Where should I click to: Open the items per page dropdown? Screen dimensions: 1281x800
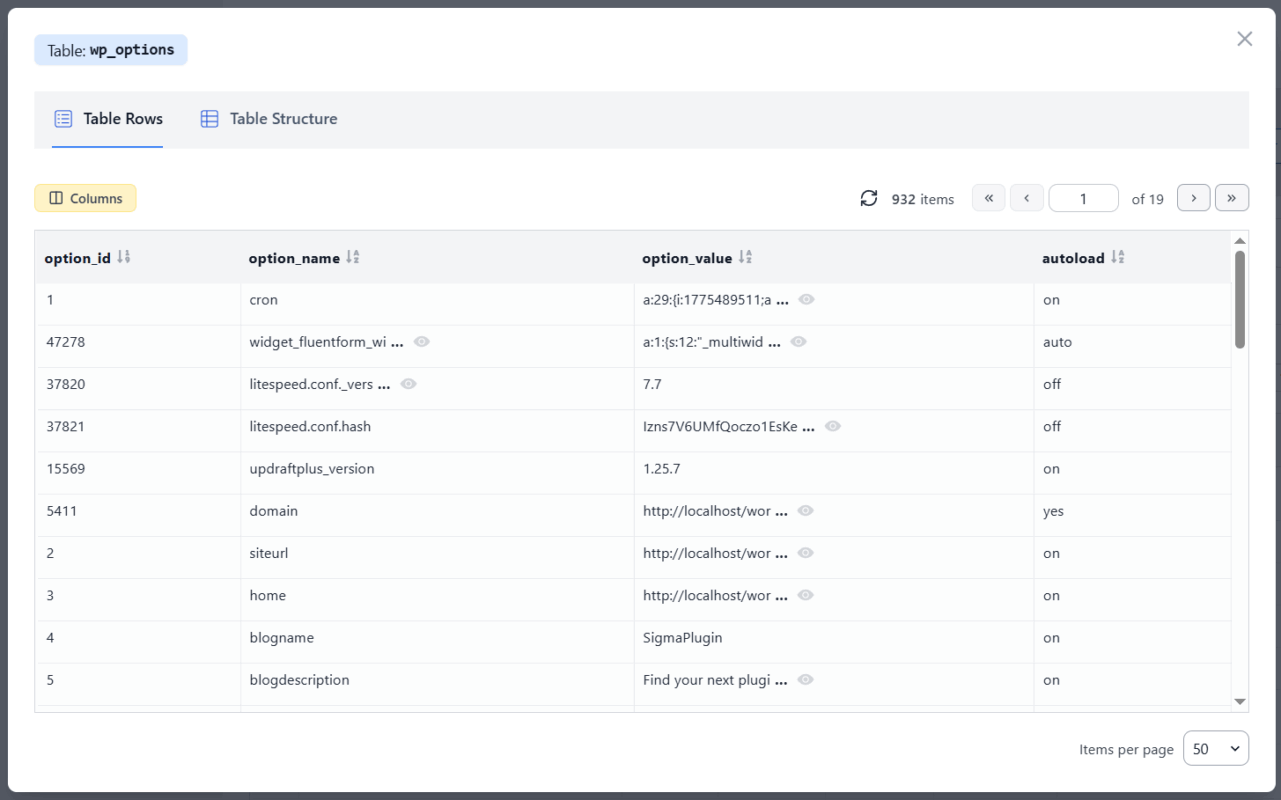1215,748
